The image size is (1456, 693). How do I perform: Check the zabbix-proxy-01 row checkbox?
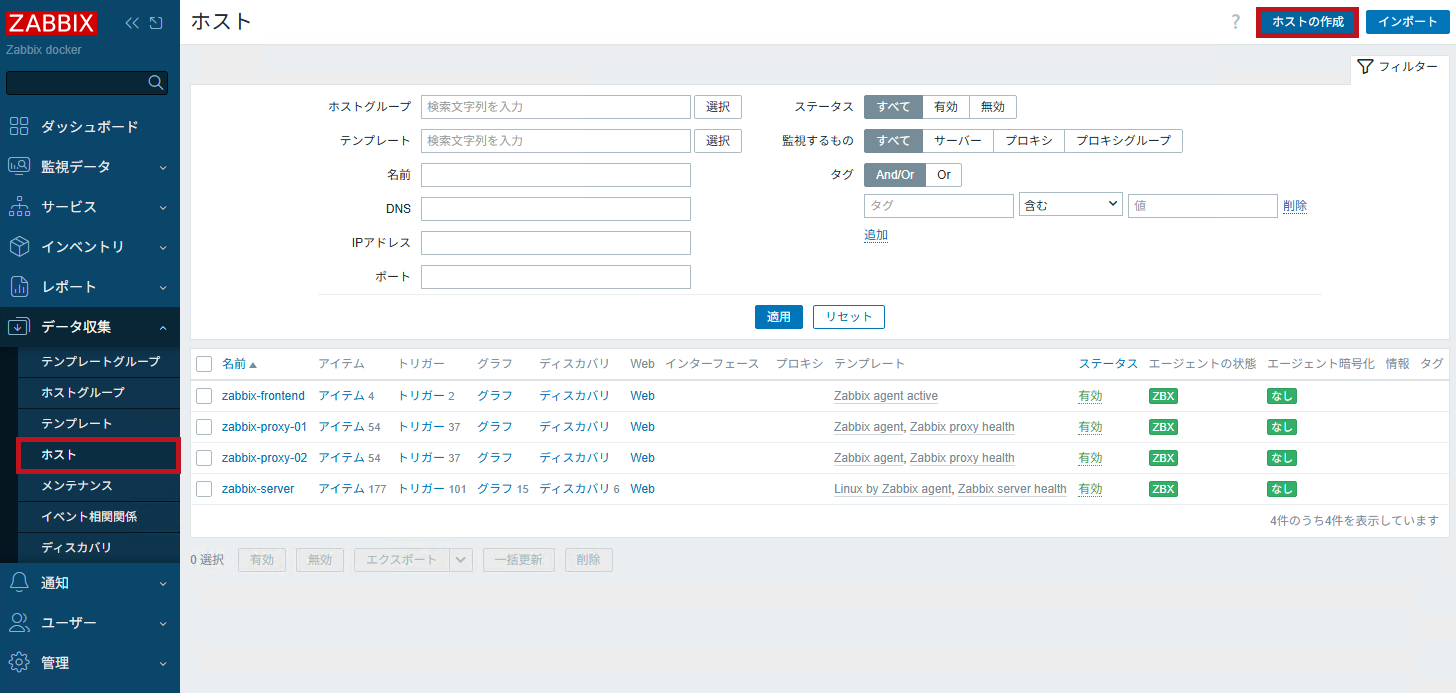[204, 427]
